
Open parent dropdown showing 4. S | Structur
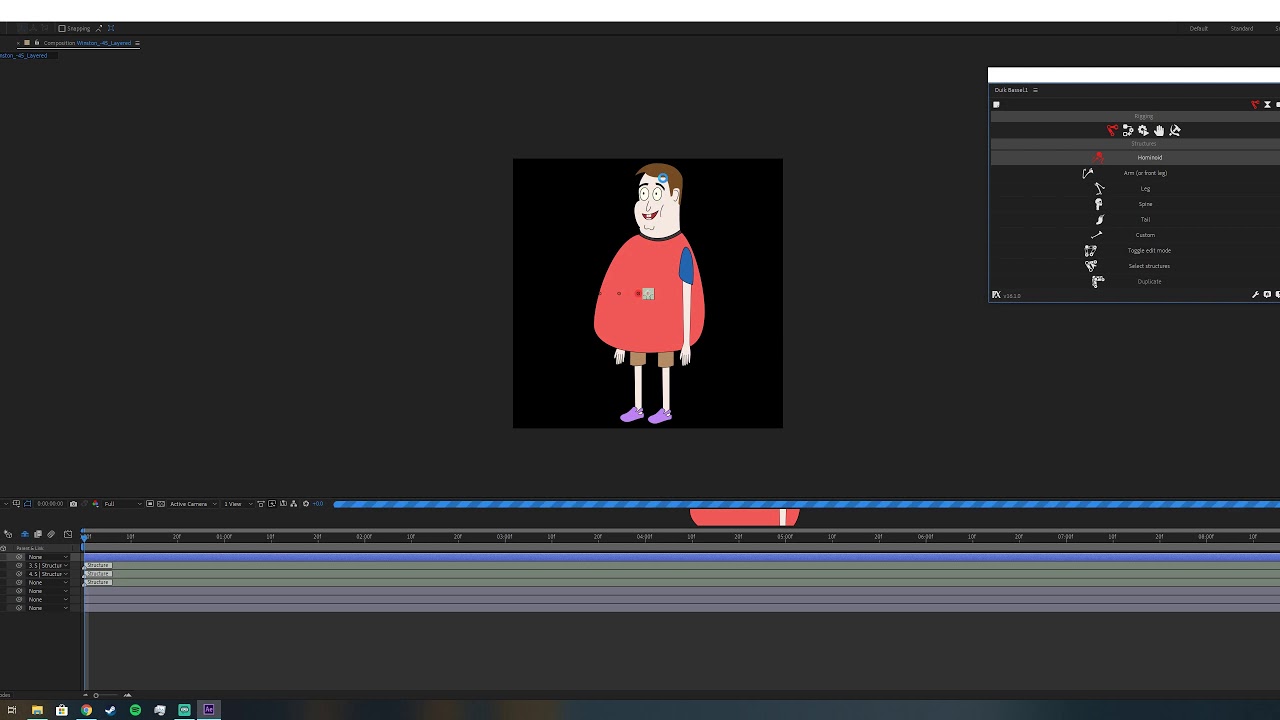coord(47,574)
